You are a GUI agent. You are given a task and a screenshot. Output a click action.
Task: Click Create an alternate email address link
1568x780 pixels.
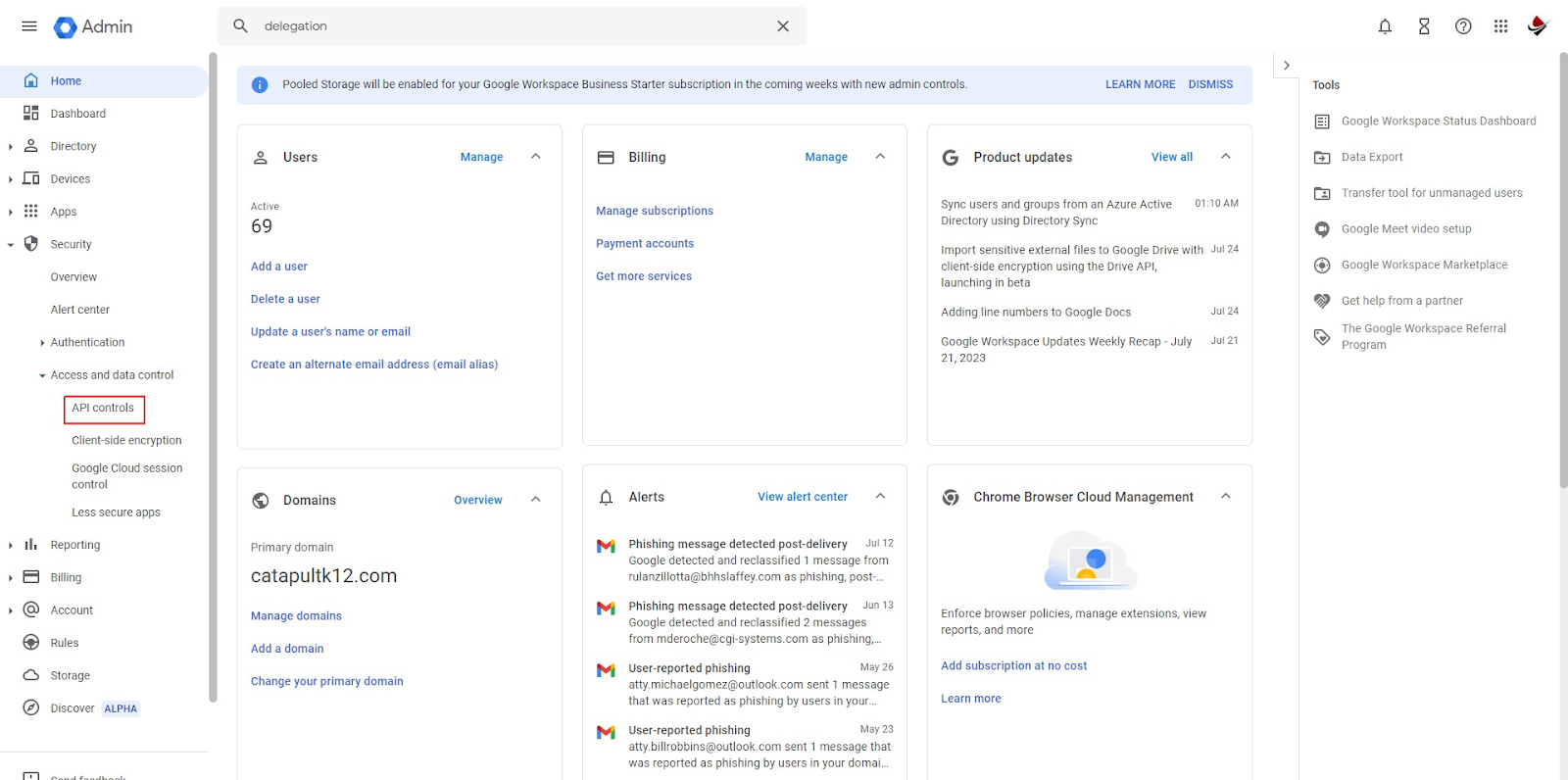coord(374,365)
